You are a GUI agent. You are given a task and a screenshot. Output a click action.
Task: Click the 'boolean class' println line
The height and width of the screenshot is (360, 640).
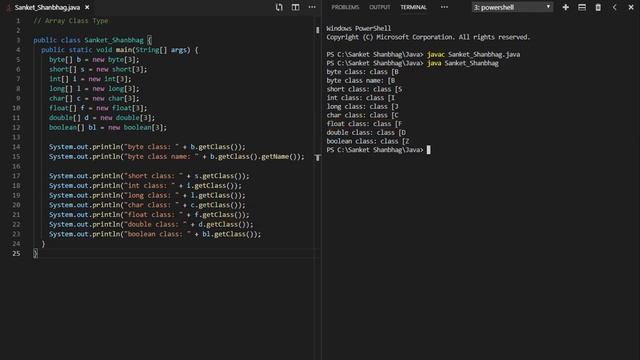(155, 234)
